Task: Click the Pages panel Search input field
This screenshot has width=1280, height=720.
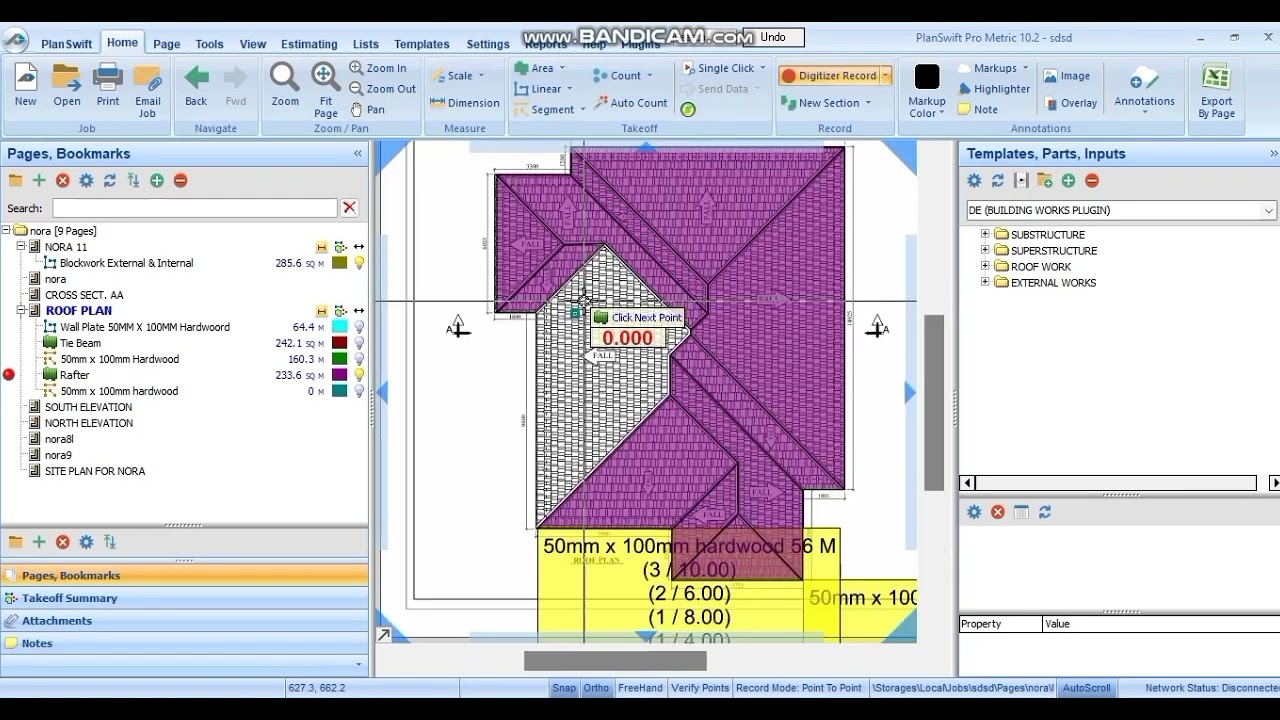Action: coord(195,208)
